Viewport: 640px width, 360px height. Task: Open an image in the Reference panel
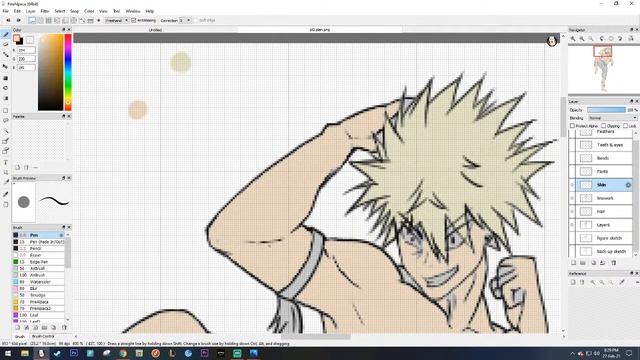click(x=573, y=282)
